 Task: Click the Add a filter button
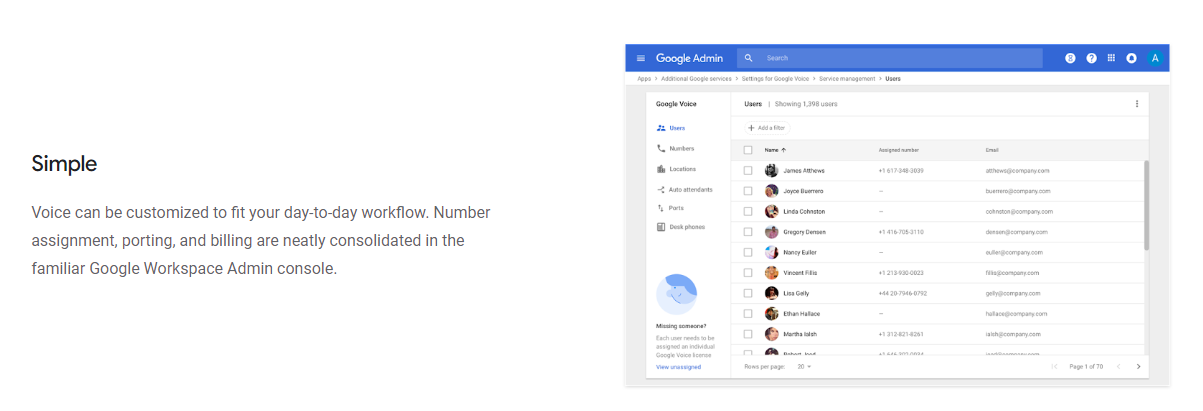767,128
